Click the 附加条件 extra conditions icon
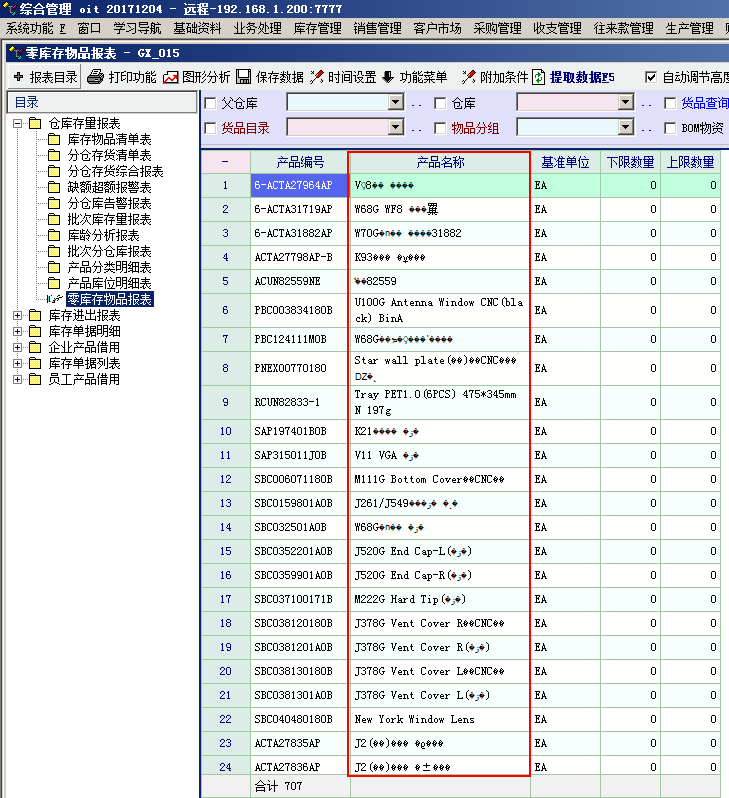 [x=468, y=77]
